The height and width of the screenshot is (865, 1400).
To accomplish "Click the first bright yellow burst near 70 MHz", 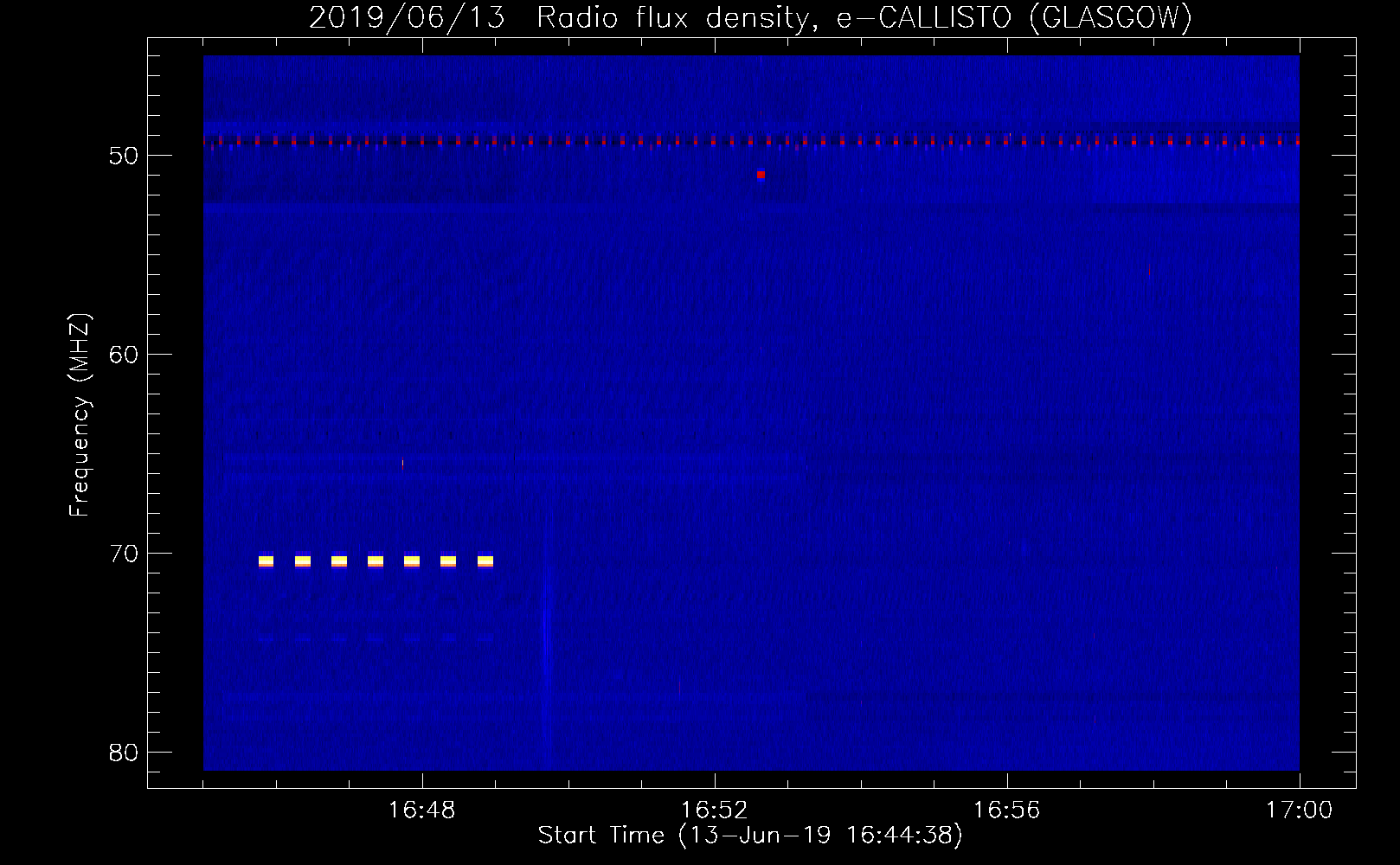I will [266, 561].
